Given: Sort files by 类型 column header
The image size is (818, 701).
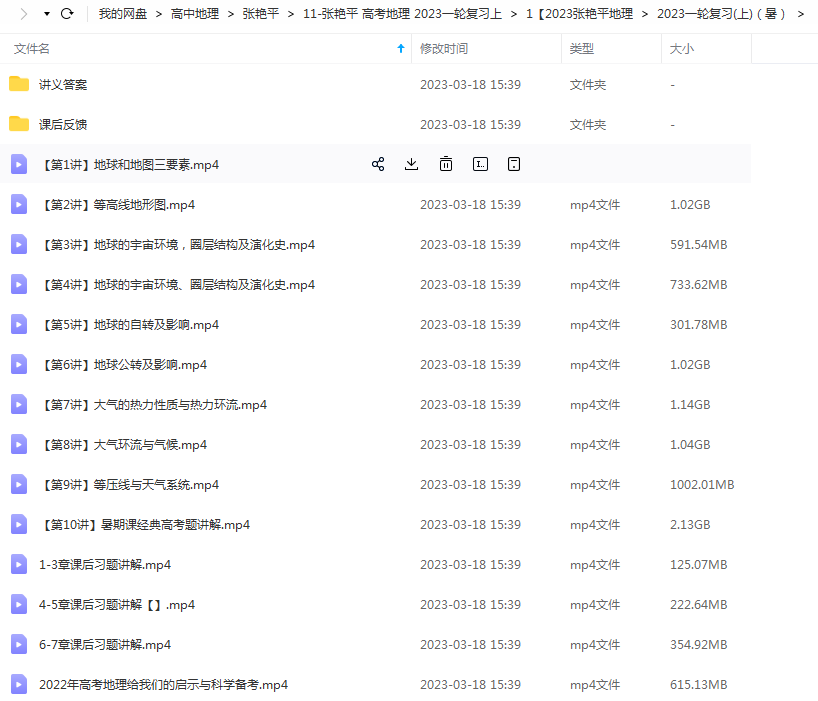Looking at the screenshot, I should (x=581, y=48).
